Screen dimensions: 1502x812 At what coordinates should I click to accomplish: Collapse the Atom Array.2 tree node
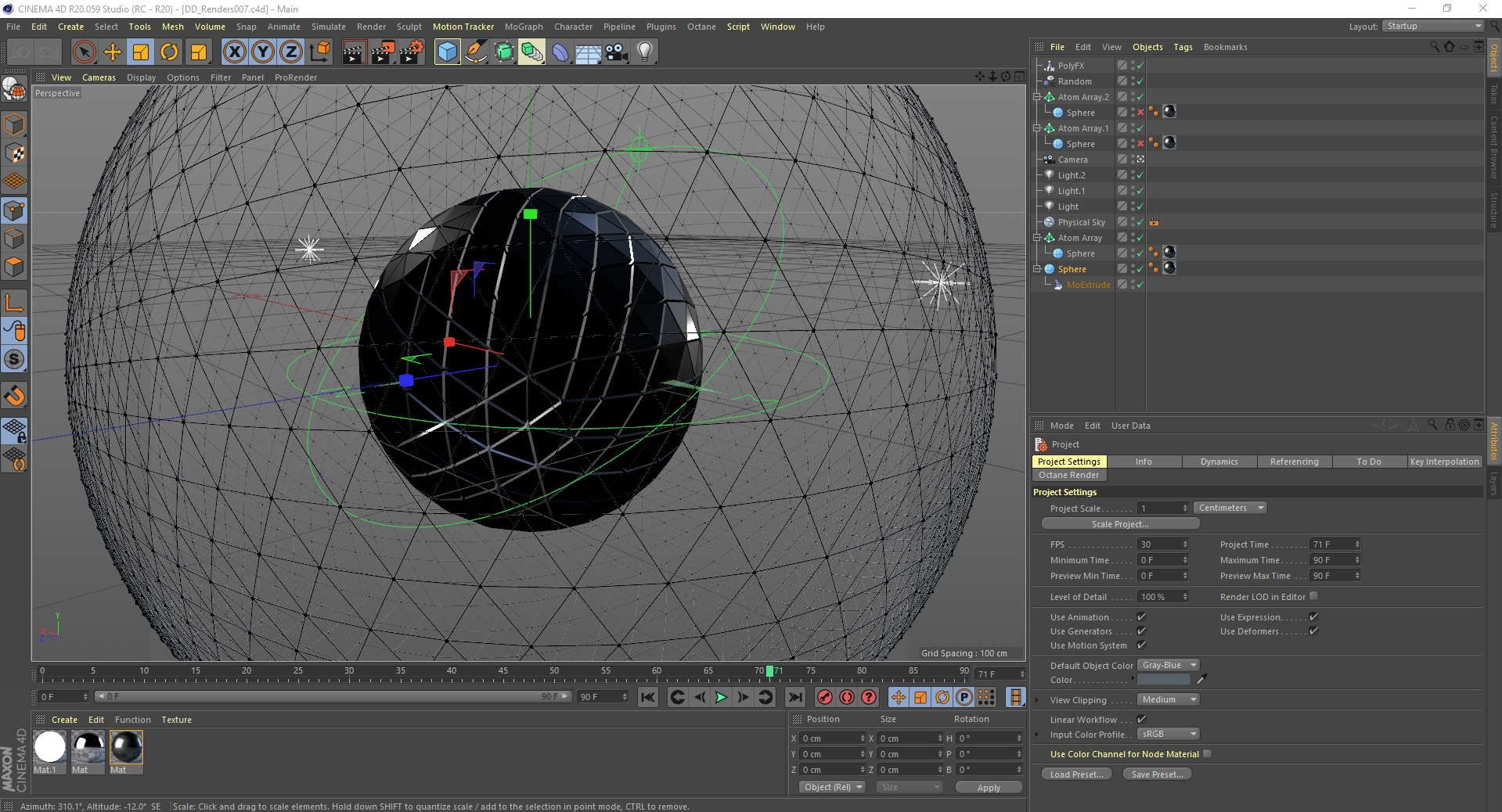click(1037, 97)
